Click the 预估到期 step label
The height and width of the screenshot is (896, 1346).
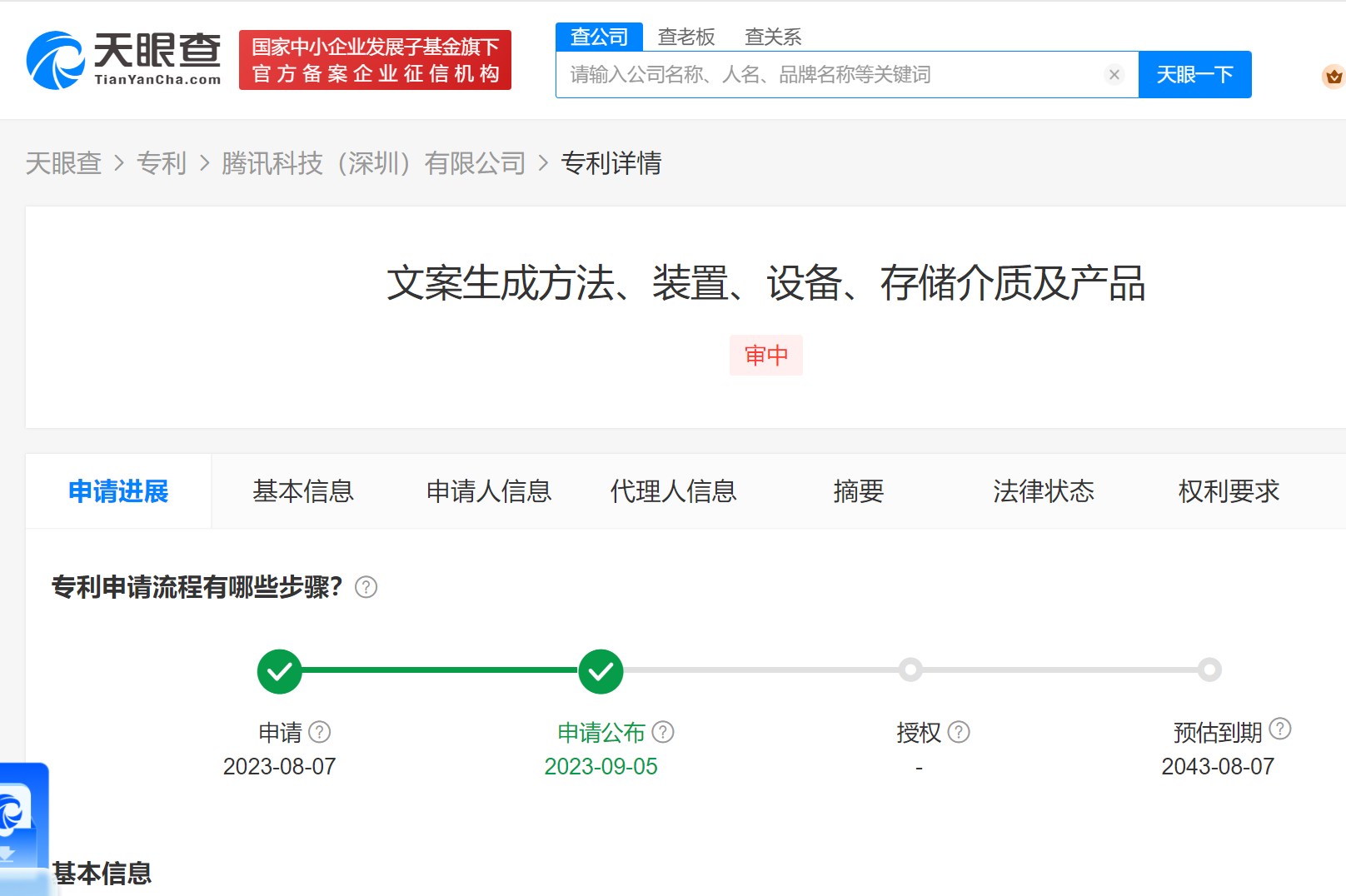(x=1218, y=732)
